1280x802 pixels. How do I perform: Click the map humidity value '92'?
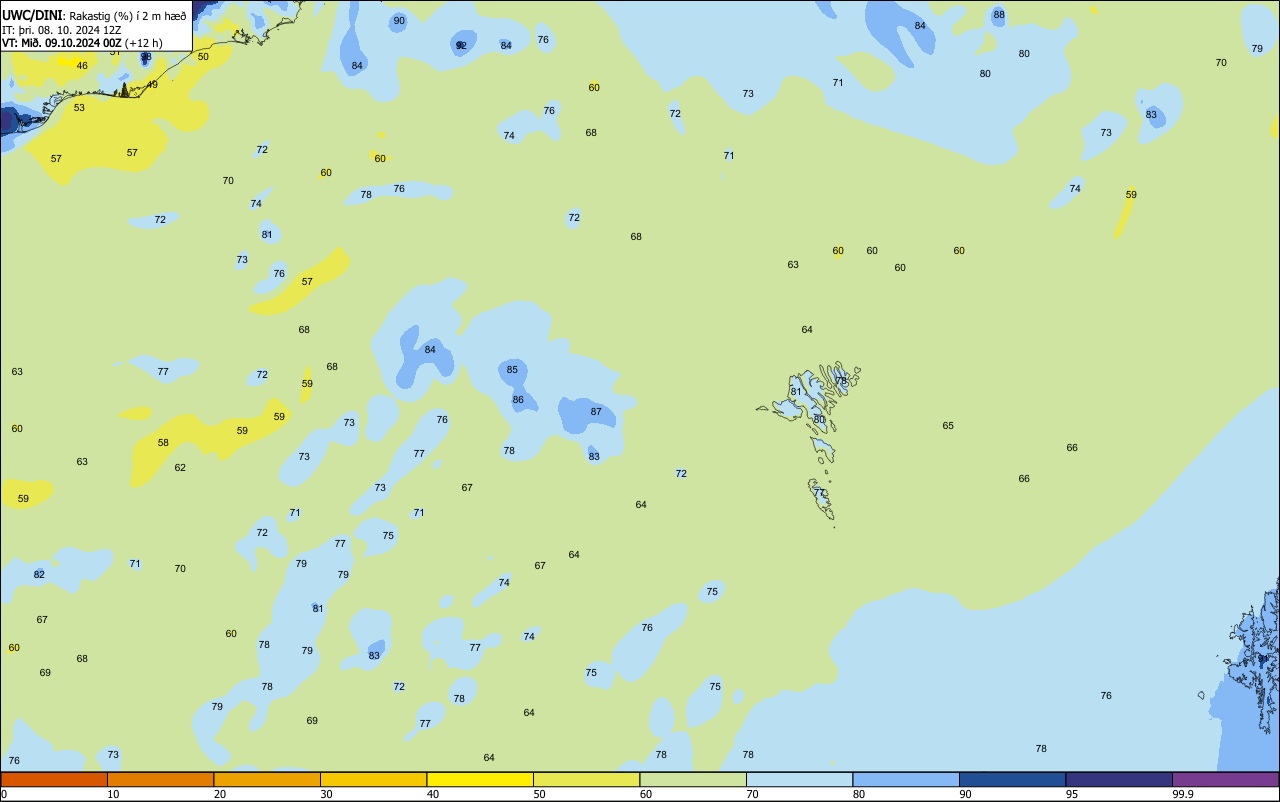pos(461,46)
